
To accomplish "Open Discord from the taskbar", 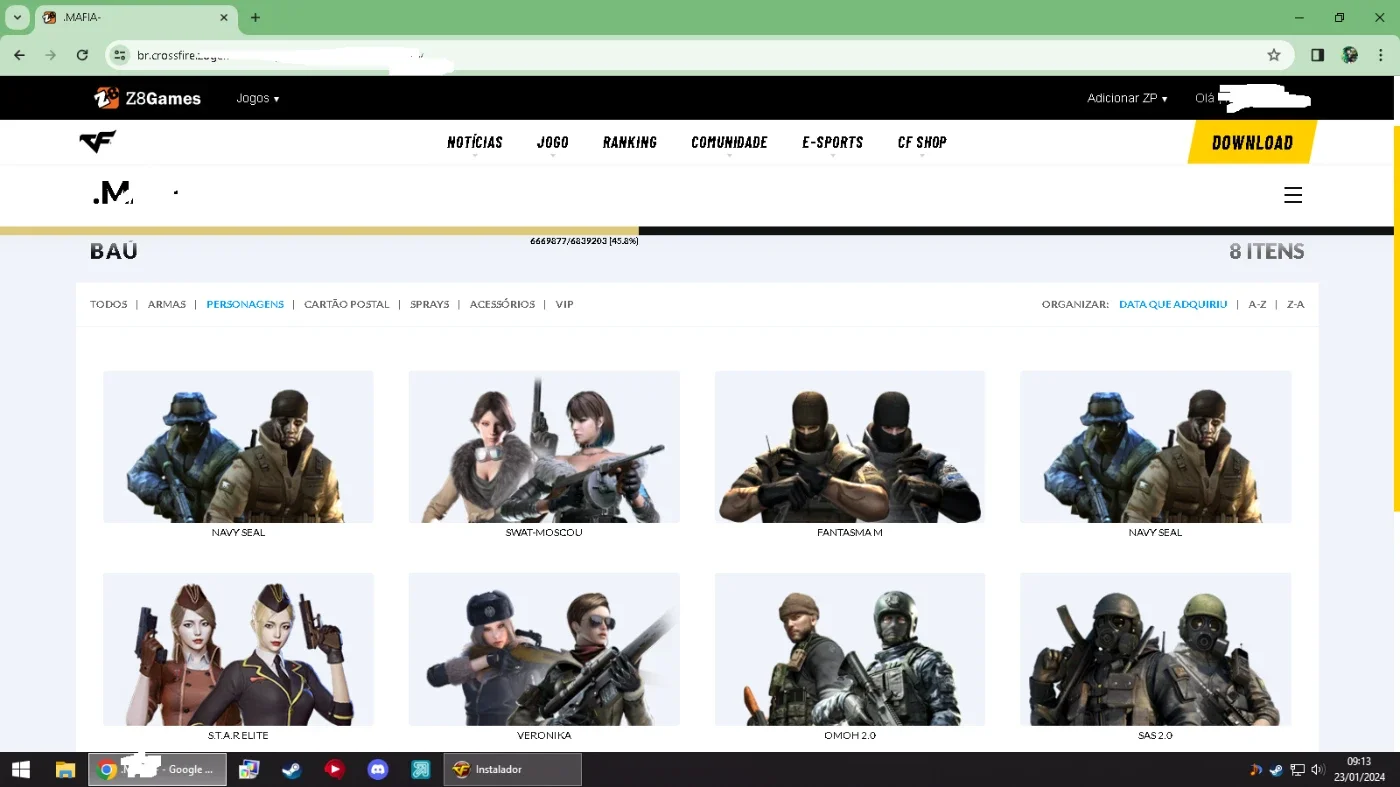I will tap(377, 770).
